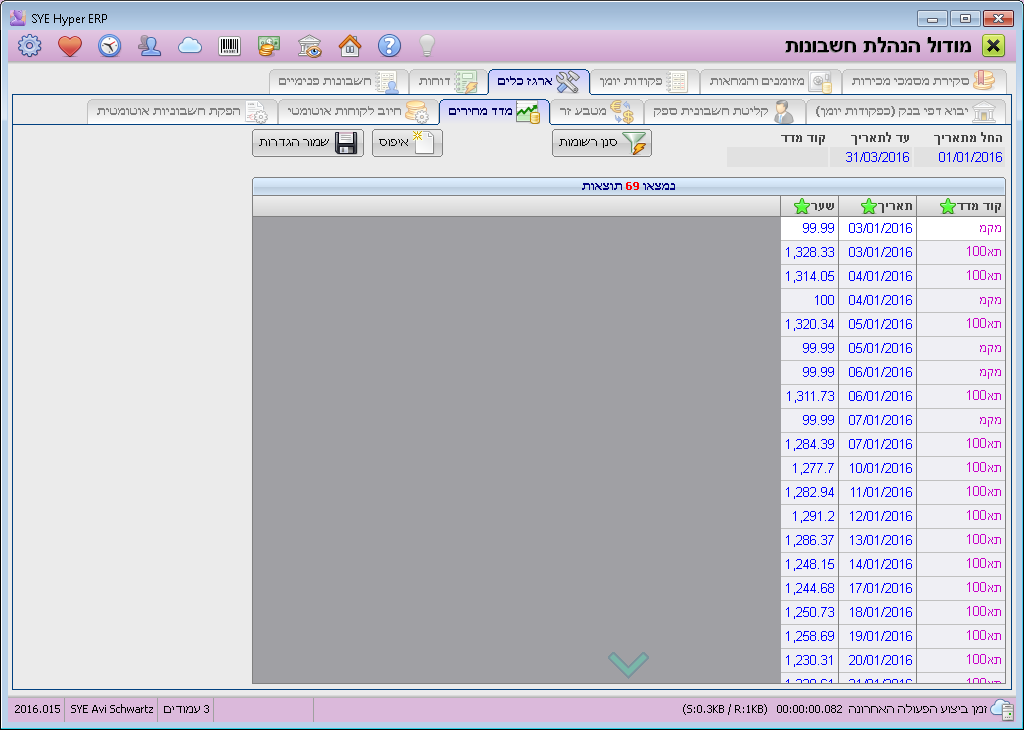Screen dimensions: 1024x730
Task: Click the איפוס reset button
Action: [408, 143]
